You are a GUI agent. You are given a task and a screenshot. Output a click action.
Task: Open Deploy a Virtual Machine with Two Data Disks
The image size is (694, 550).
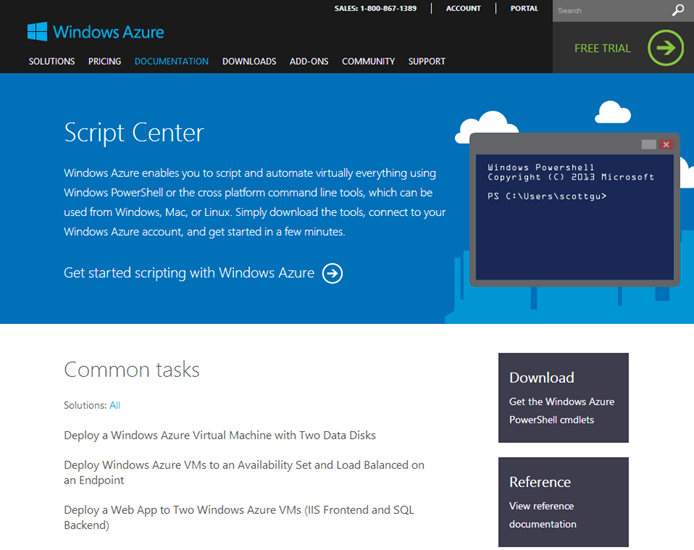point(220,435)
